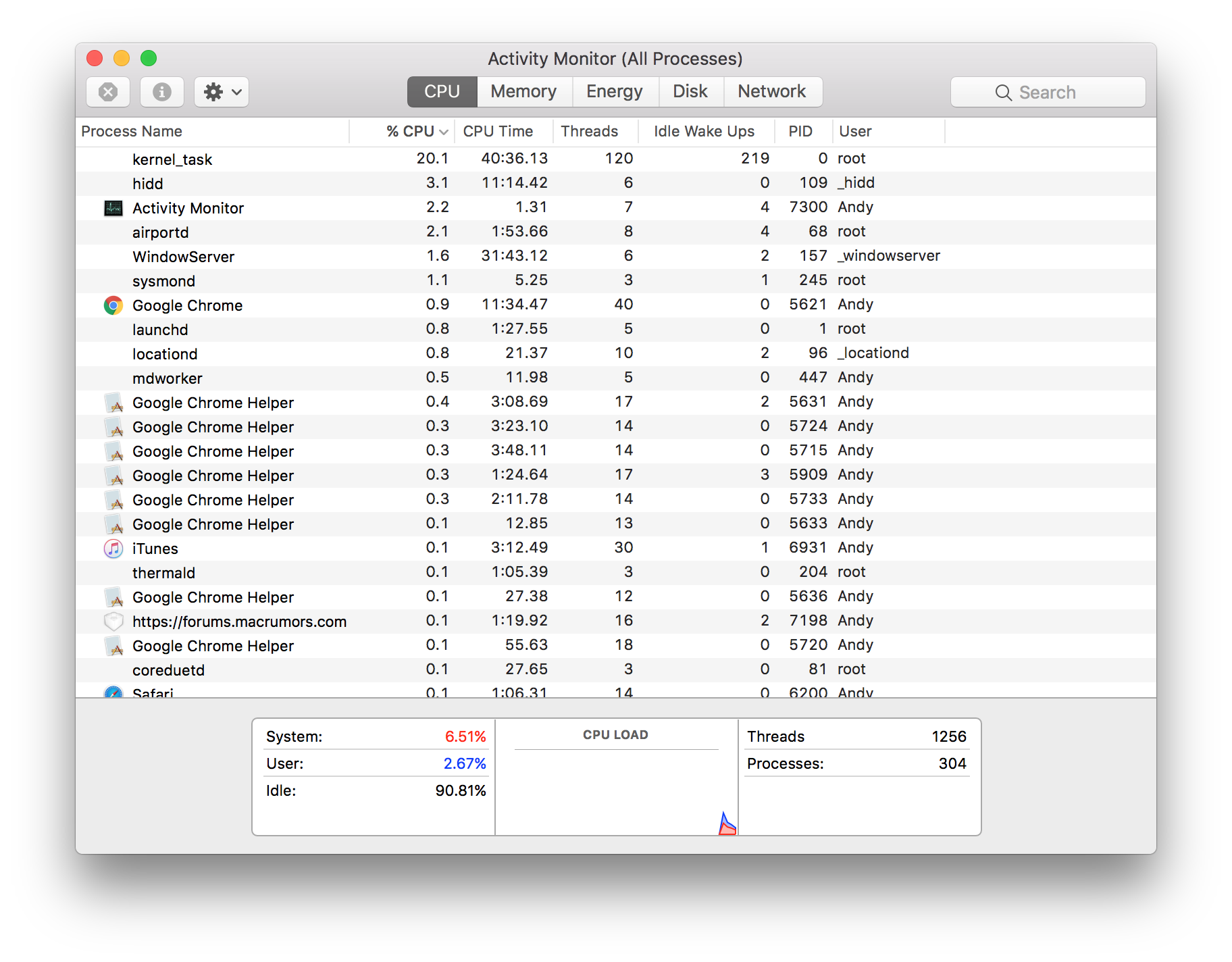
Task: Sort by the Process Name column
Action: point(213,131)
